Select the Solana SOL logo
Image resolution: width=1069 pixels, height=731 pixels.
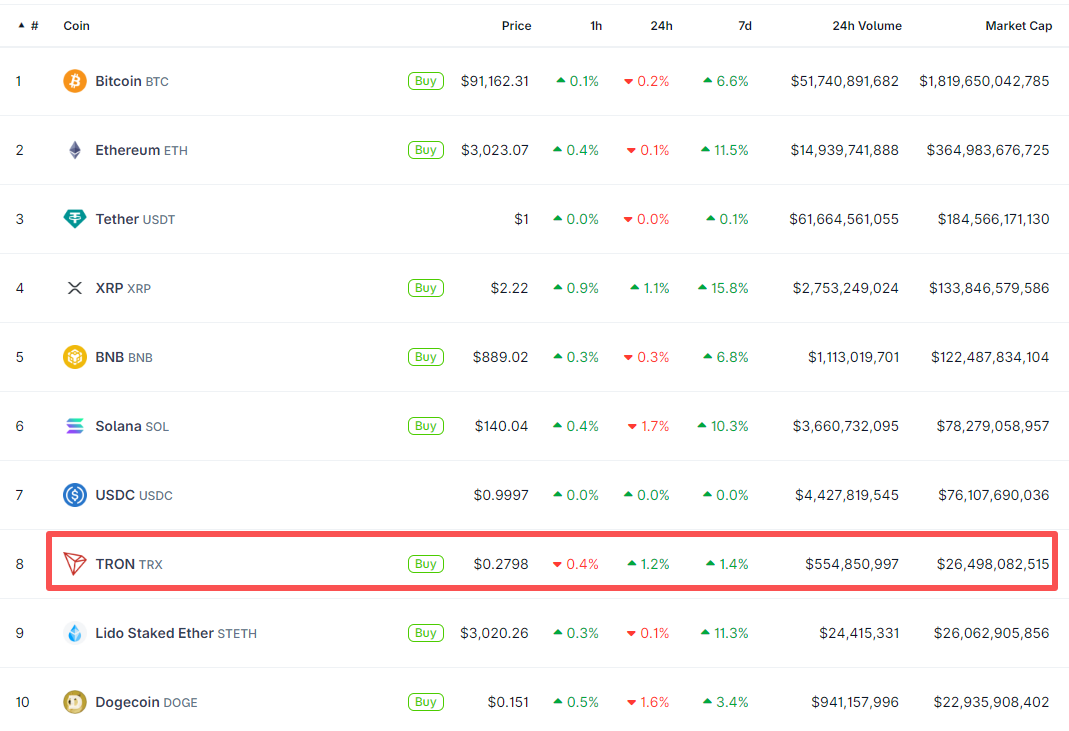75,426
